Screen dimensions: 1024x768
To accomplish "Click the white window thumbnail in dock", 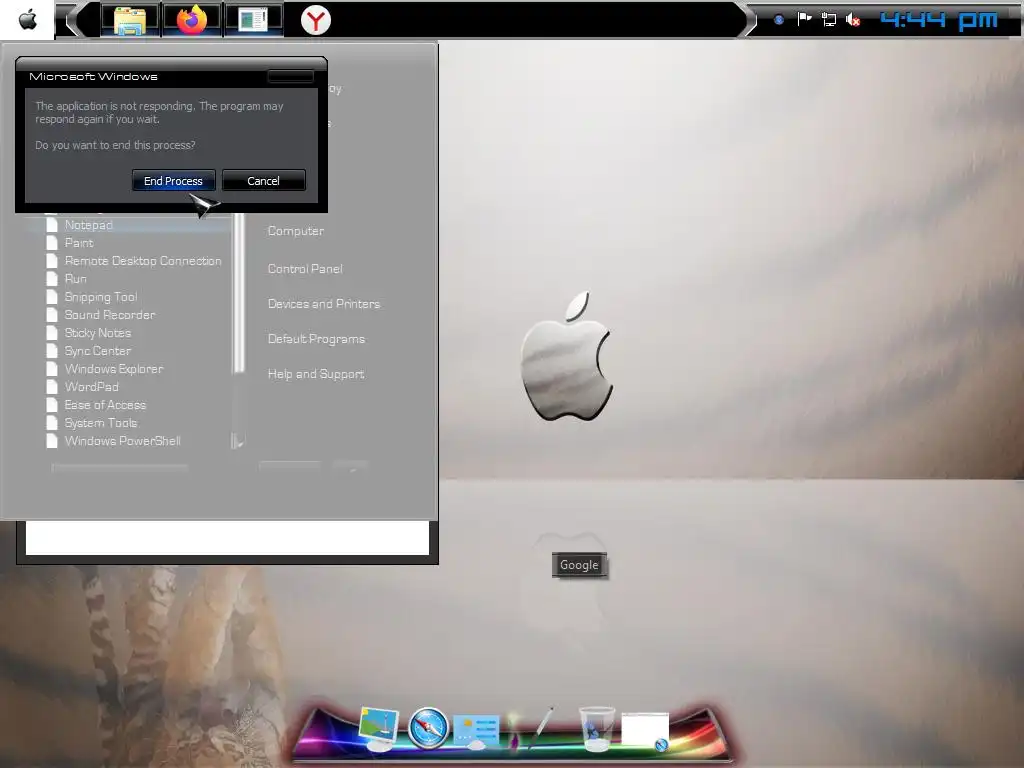I will click(645, 730).
